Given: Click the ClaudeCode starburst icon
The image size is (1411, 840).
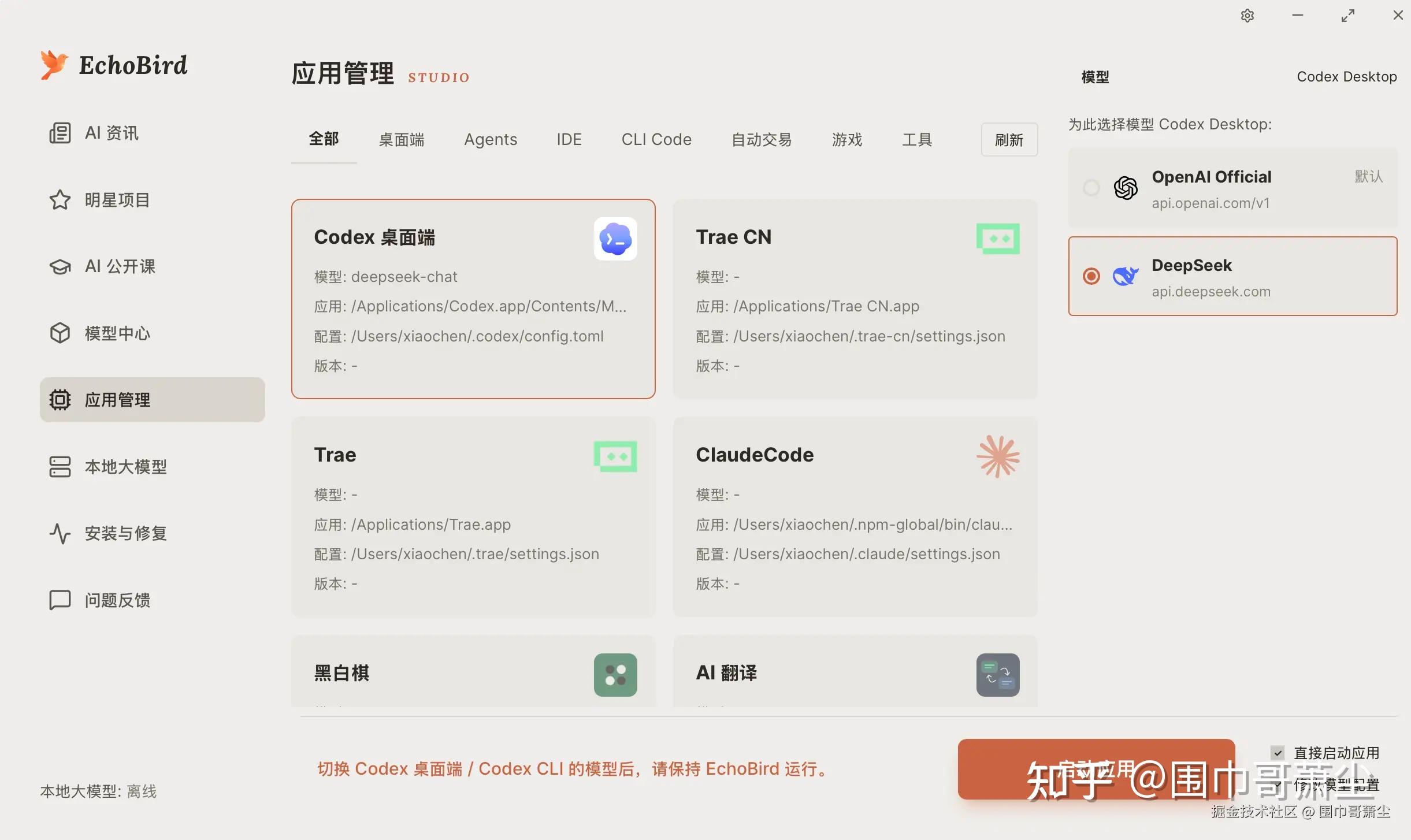Looking at the screenshot, I should (998, 456).
